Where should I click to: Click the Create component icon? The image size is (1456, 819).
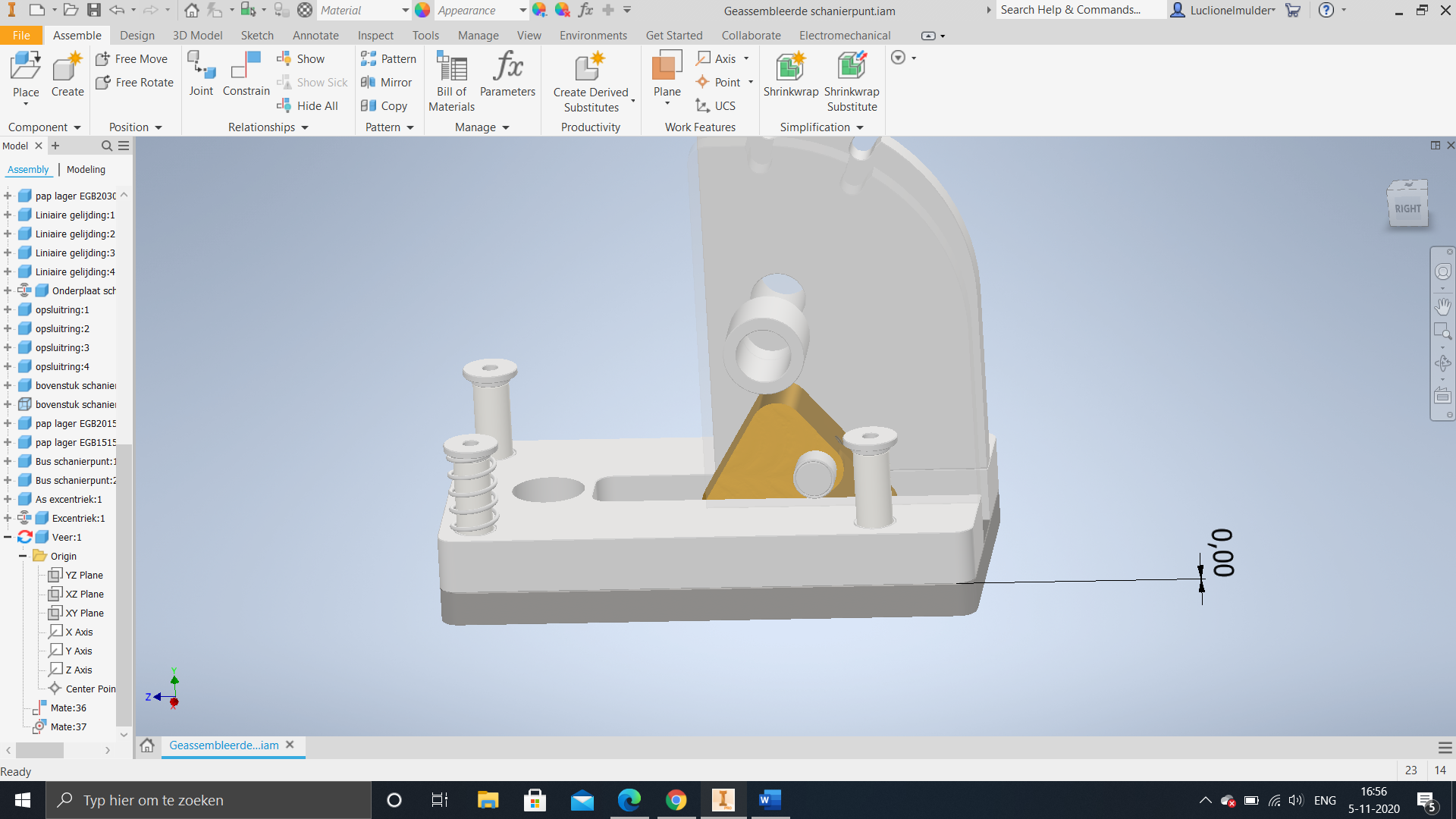coord(67,66)
